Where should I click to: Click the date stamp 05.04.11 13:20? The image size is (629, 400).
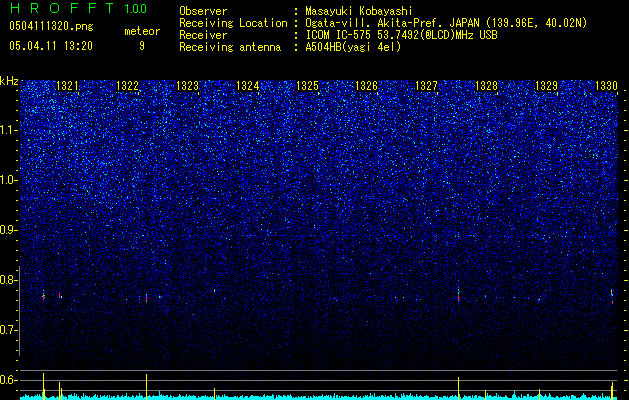(51, 46)
